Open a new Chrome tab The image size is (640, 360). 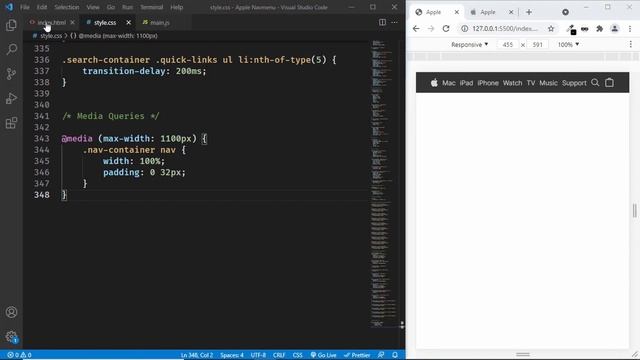(529, 12)
